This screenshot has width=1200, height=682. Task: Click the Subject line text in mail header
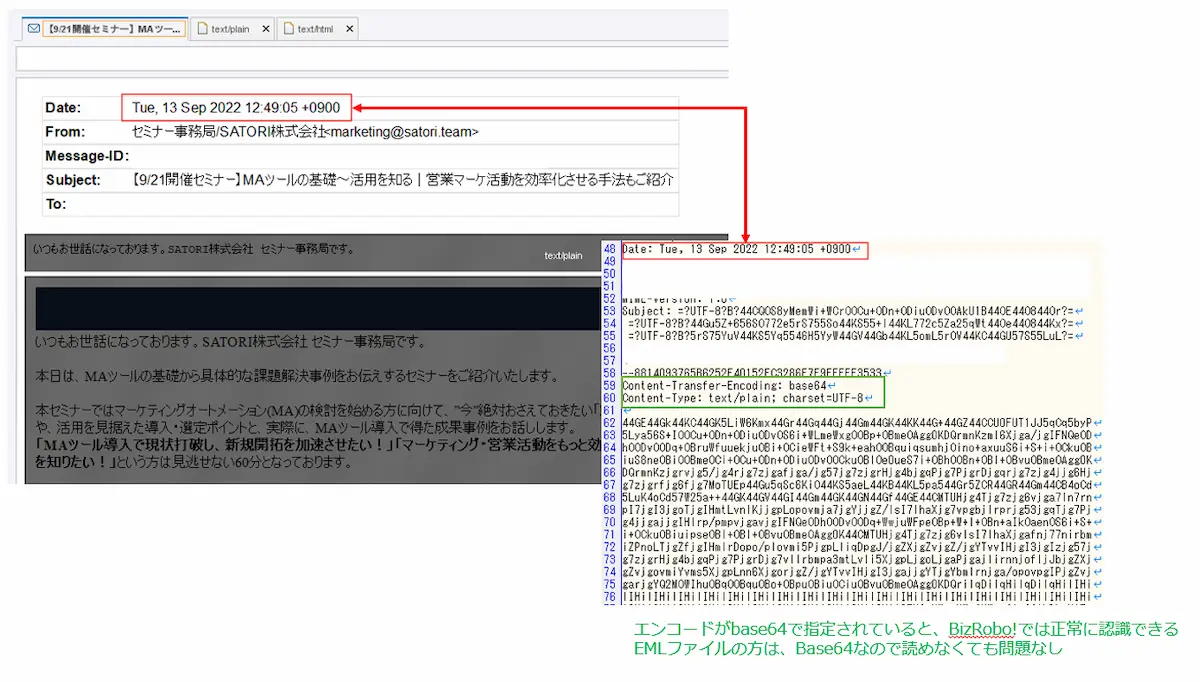[x=403, y=180]
